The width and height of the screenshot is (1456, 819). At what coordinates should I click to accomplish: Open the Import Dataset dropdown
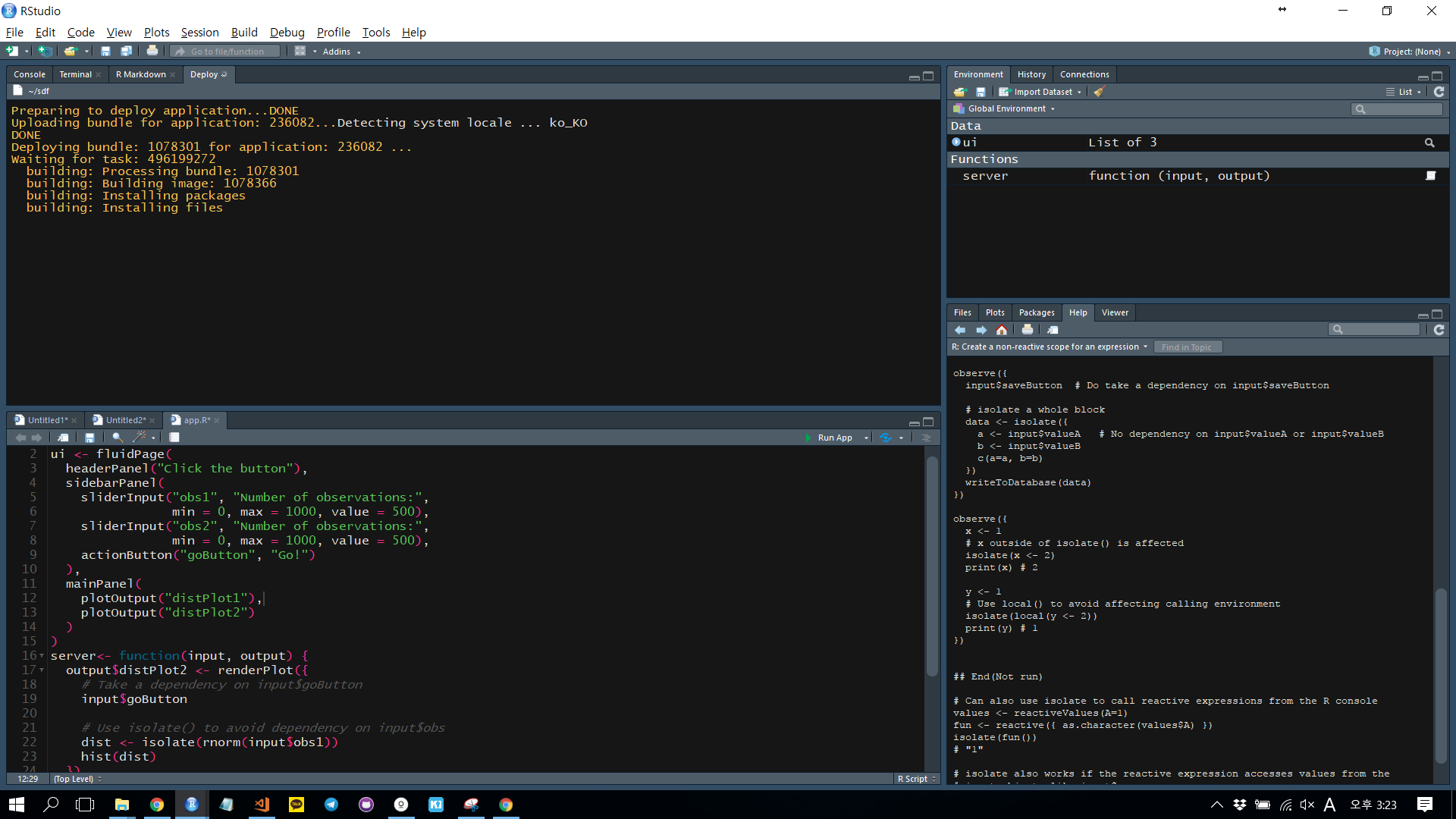1043,92
